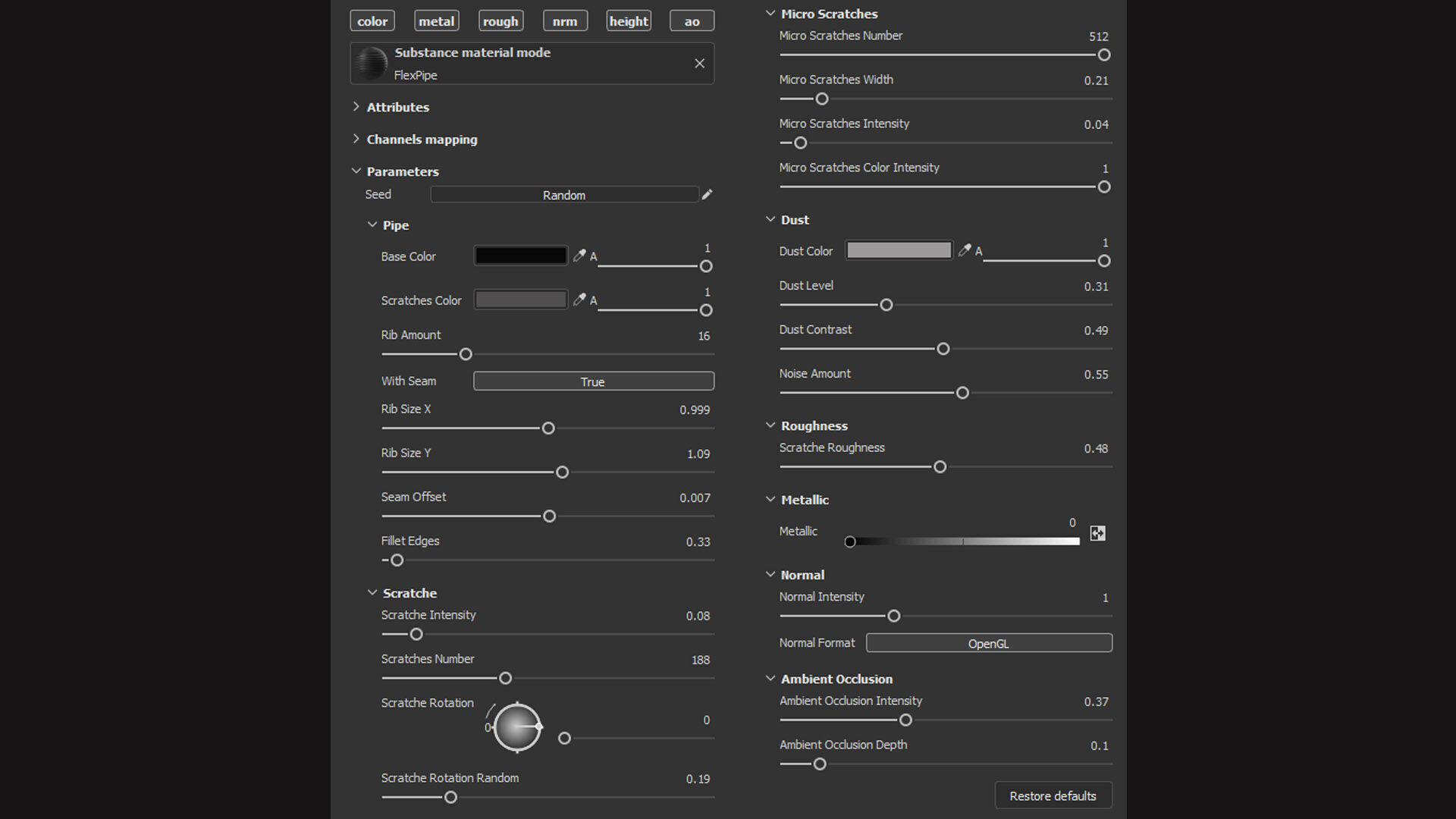Collapse the Dust section

click(770, 220)
